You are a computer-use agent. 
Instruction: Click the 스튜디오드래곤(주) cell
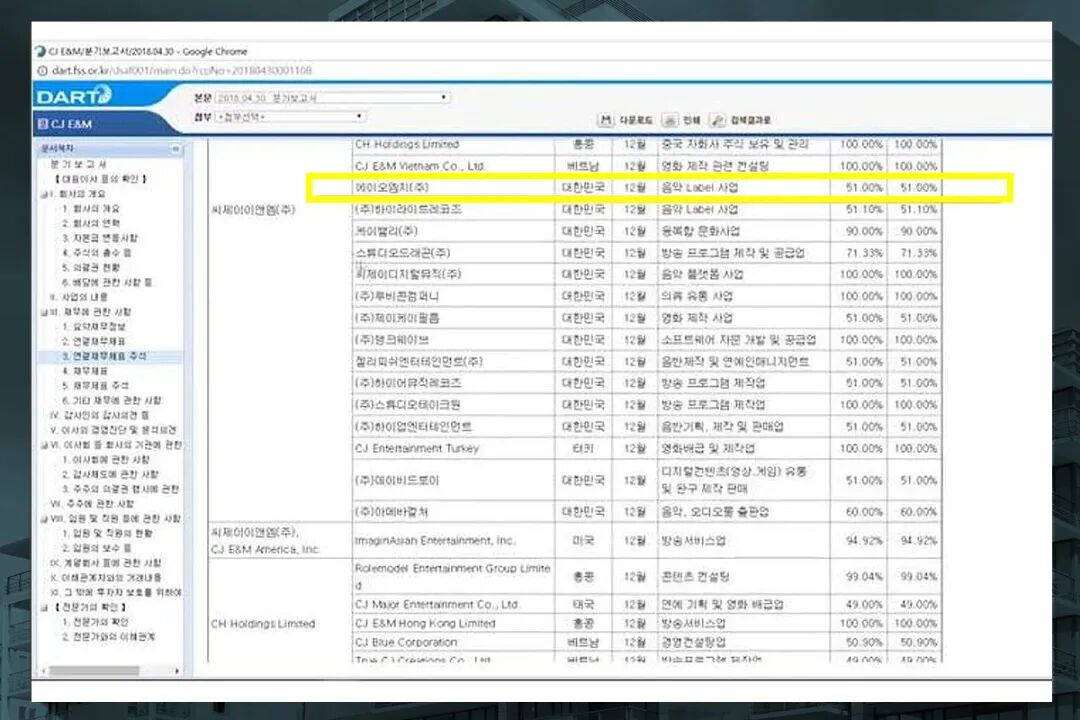[x=453, y=253]
